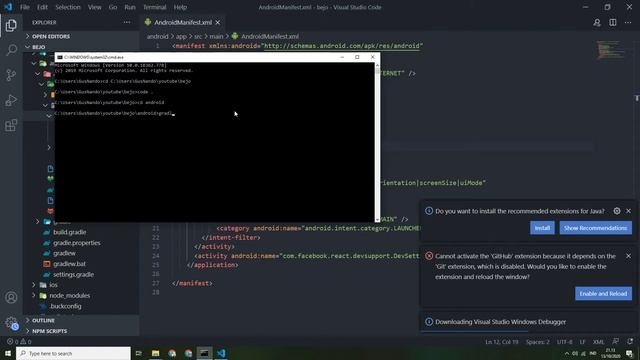Click the 'main' breadcrumb segment

(x=216, y=36)
